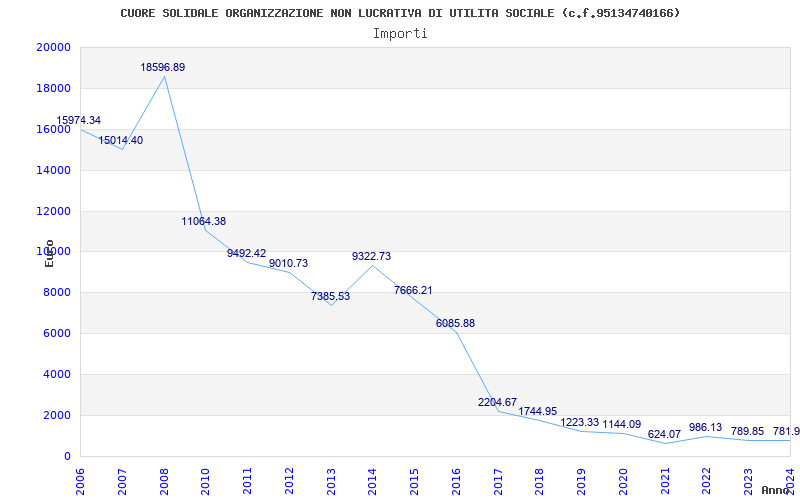Click the data label 624.07
The width and height of the screenshot is (800, 500).
click(x=664, y=434)
